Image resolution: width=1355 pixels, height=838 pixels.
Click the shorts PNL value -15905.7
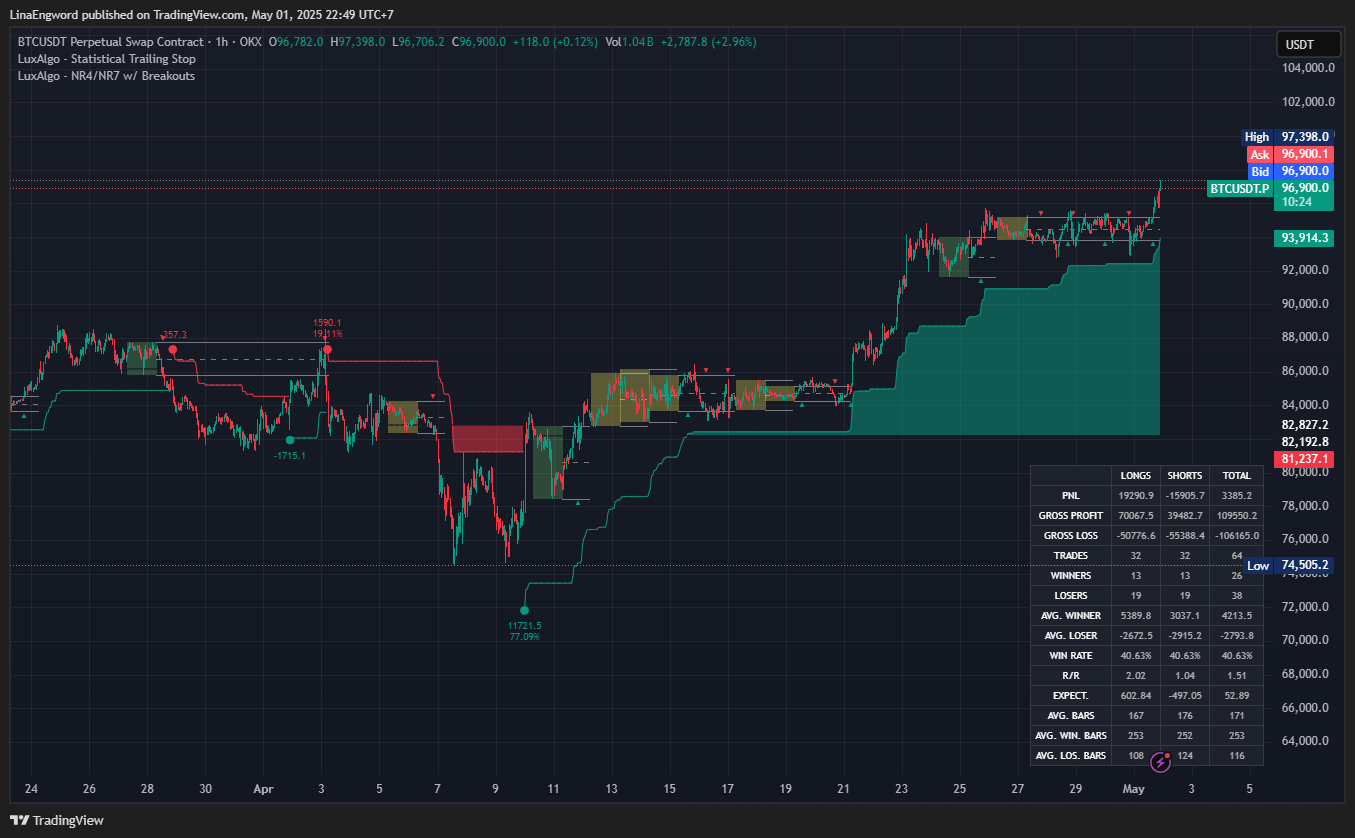1184,496
